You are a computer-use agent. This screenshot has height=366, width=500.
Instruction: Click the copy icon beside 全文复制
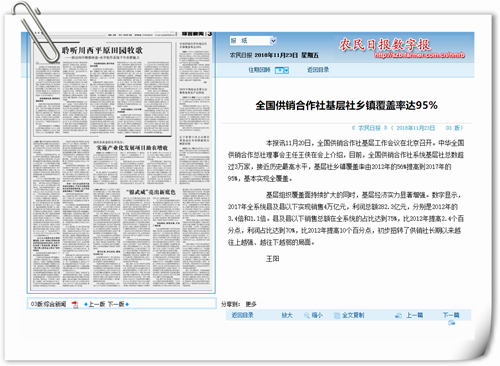tap(337, 315)
